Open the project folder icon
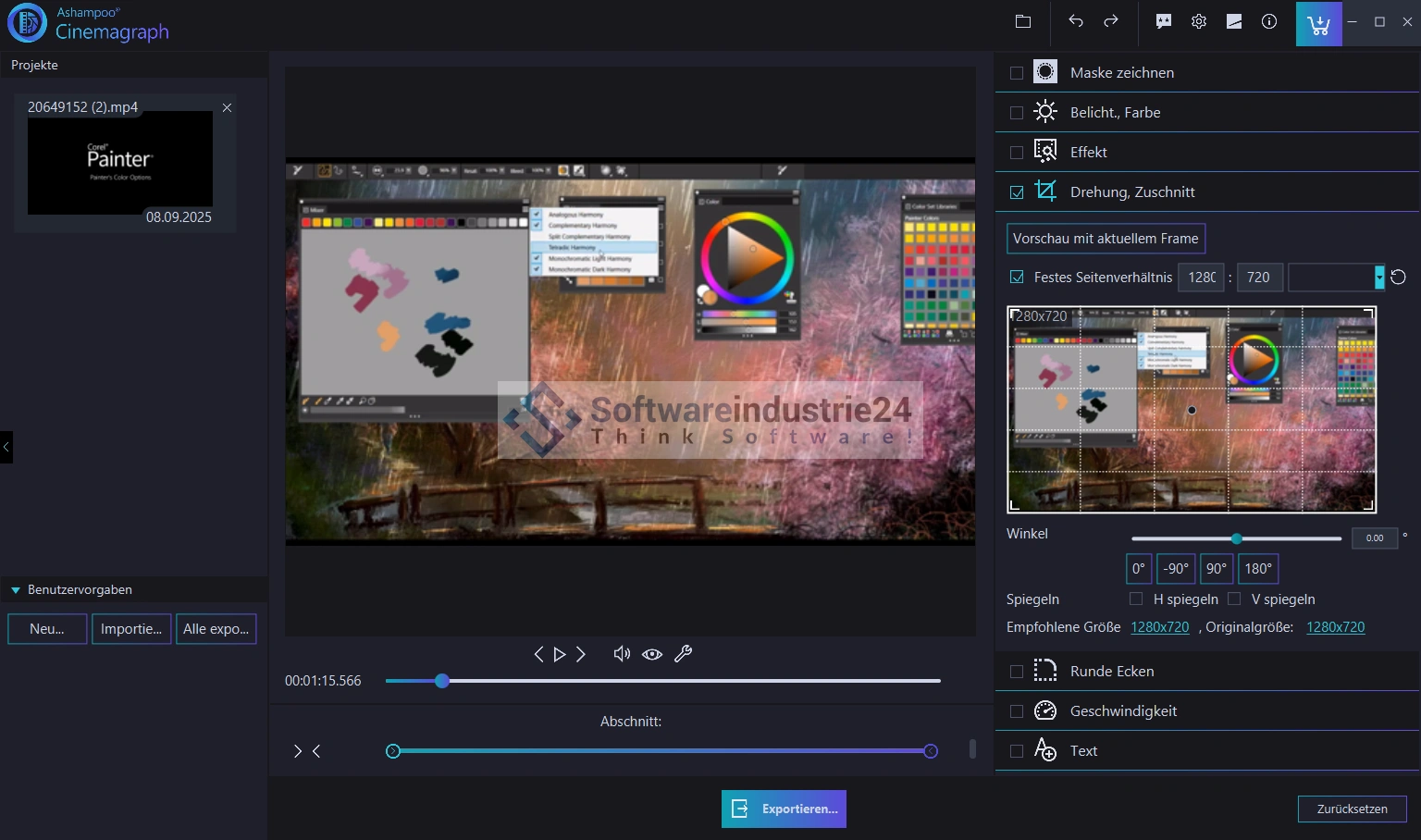Screen dimensions: 1421x840 point(1023,21)
